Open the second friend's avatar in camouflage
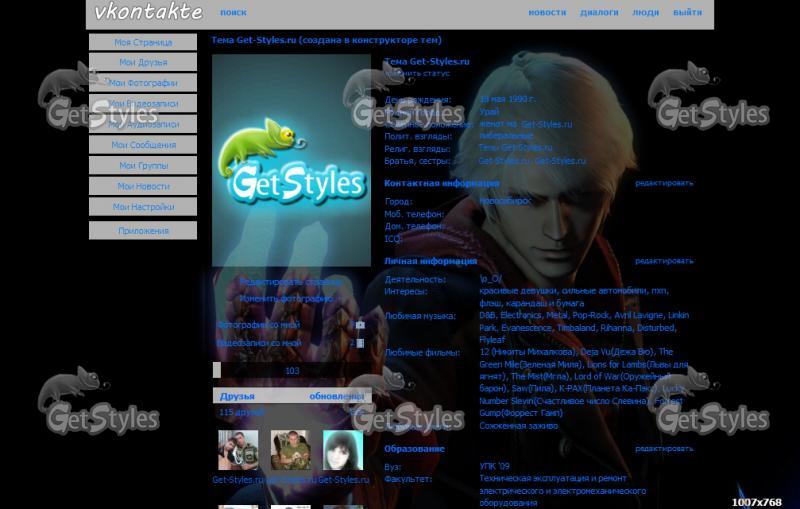 click(x=290, y=450)
